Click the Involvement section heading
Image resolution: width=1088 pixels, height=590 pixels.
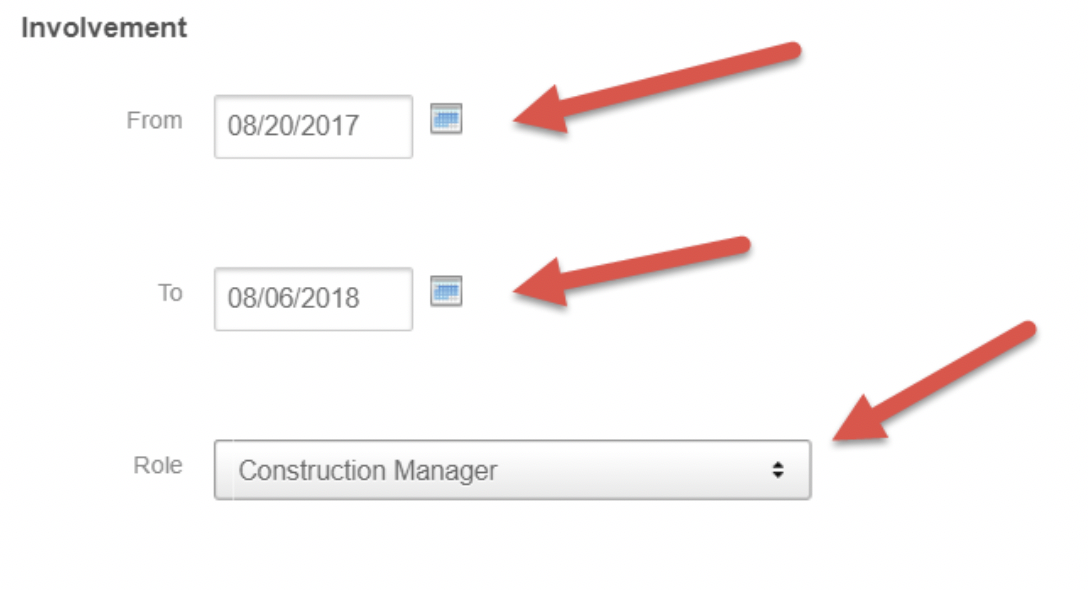[104, 28]
